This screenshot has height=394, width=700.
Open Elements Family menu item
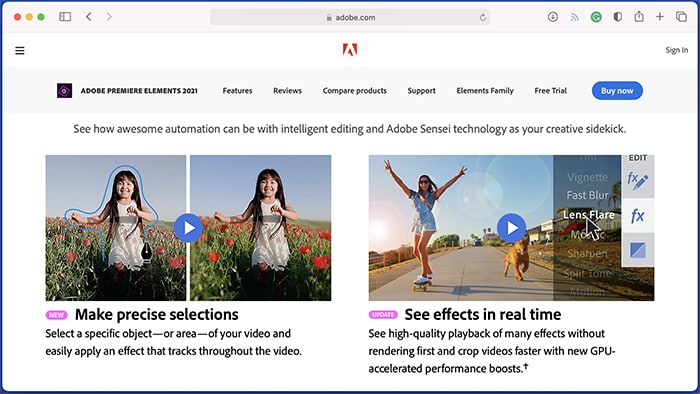(485, 91)
